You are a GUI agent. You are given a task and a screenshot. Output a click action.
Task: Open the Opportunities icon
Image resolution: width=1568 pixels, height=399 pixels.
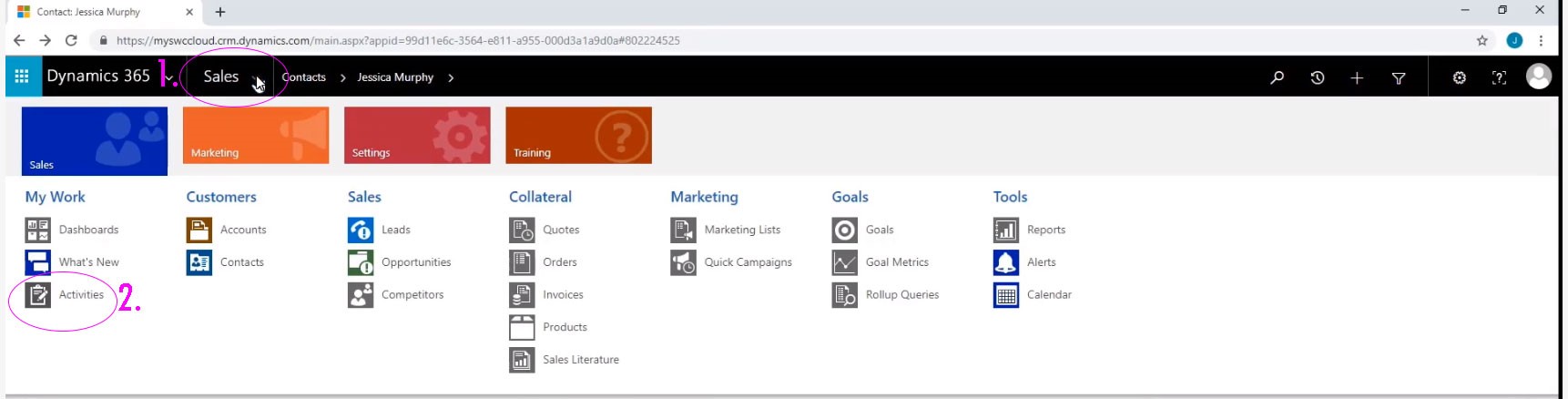pos(361,262)
